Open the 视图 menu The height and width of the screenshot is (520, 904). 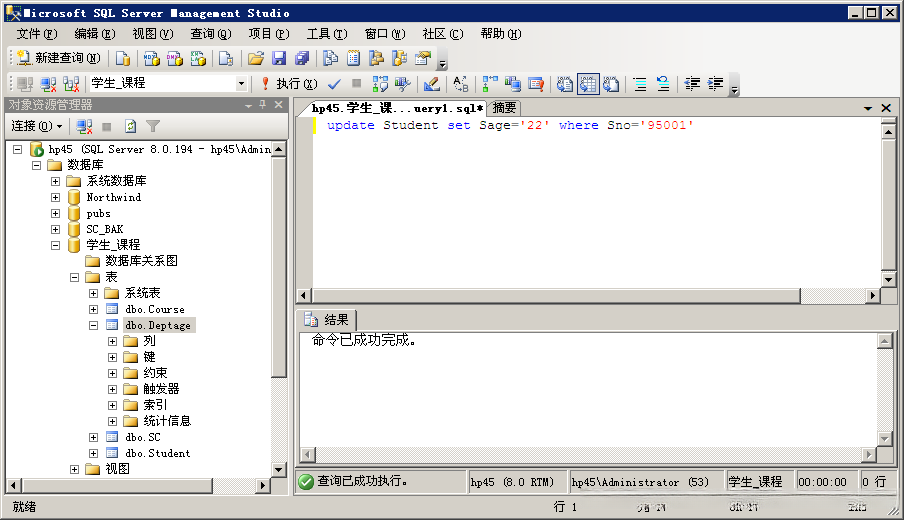(x=153, y=34)
